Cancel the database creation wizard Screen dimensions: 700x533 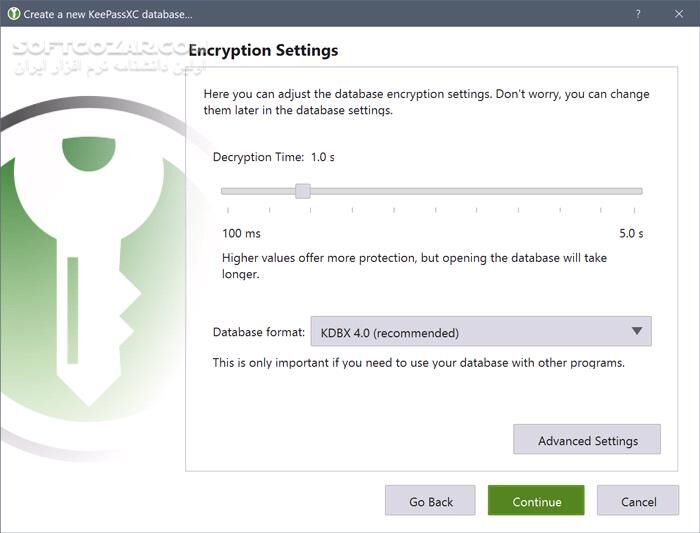[x=638, y=501]
